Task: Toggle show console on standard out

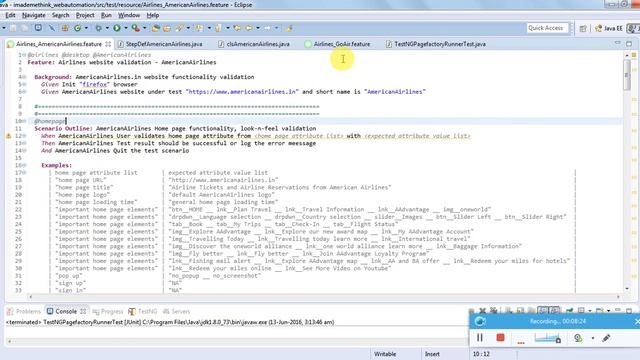Action: (543, 311)
